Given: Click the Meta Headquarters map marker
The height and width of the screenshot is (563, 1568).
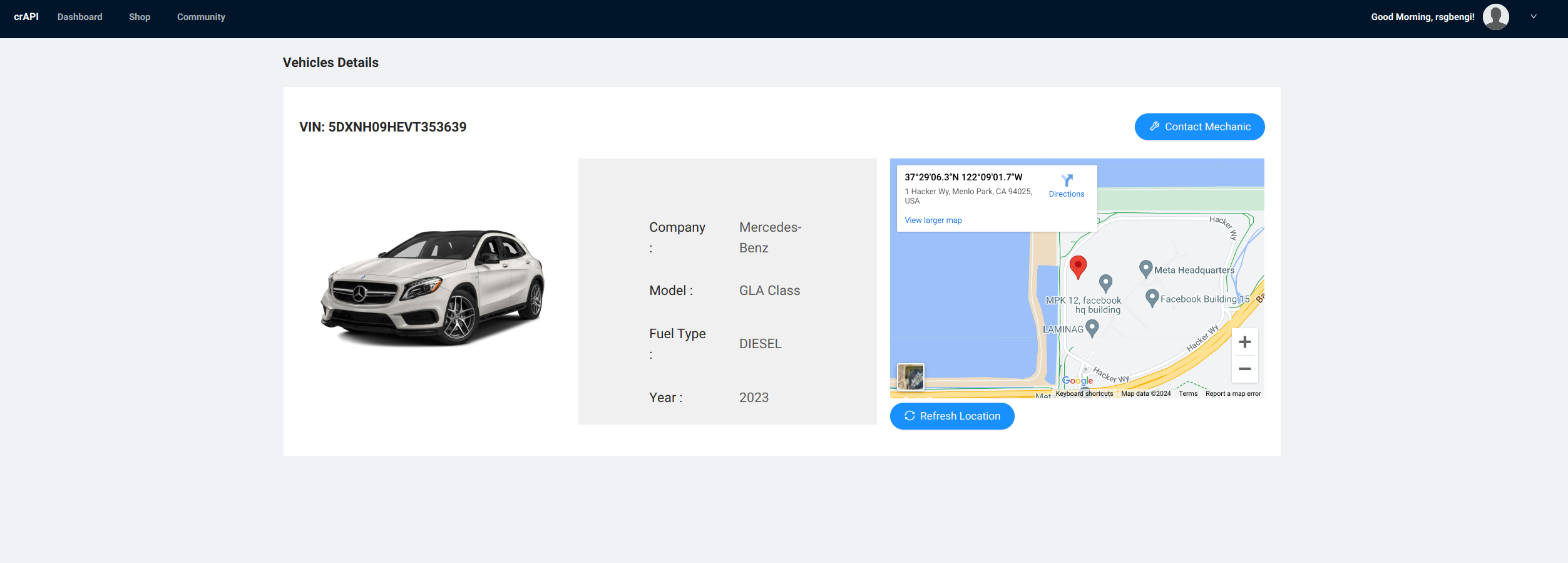Looking at the screenshot, I should (x=1145, y=269).
